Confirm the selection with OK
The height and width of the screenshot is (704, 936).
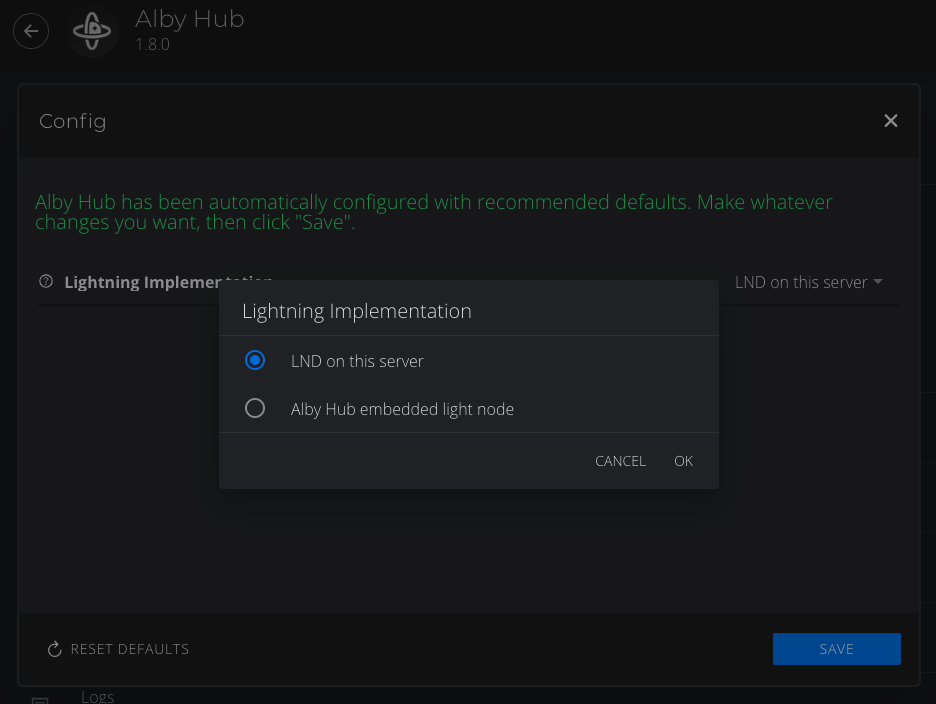[x=683, y=461]
